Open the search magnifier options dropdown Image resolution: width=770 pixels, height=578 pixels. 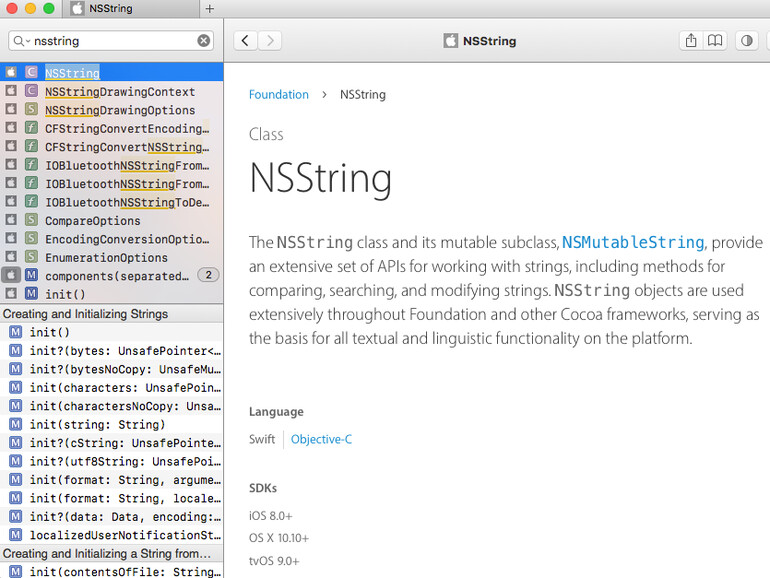pos(21,41)
